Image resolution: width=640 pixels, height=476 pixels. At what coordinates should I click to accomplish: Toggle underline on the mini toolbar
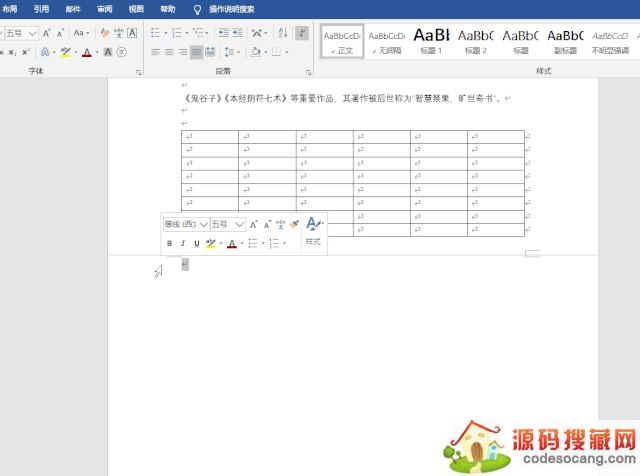(197, 243)
